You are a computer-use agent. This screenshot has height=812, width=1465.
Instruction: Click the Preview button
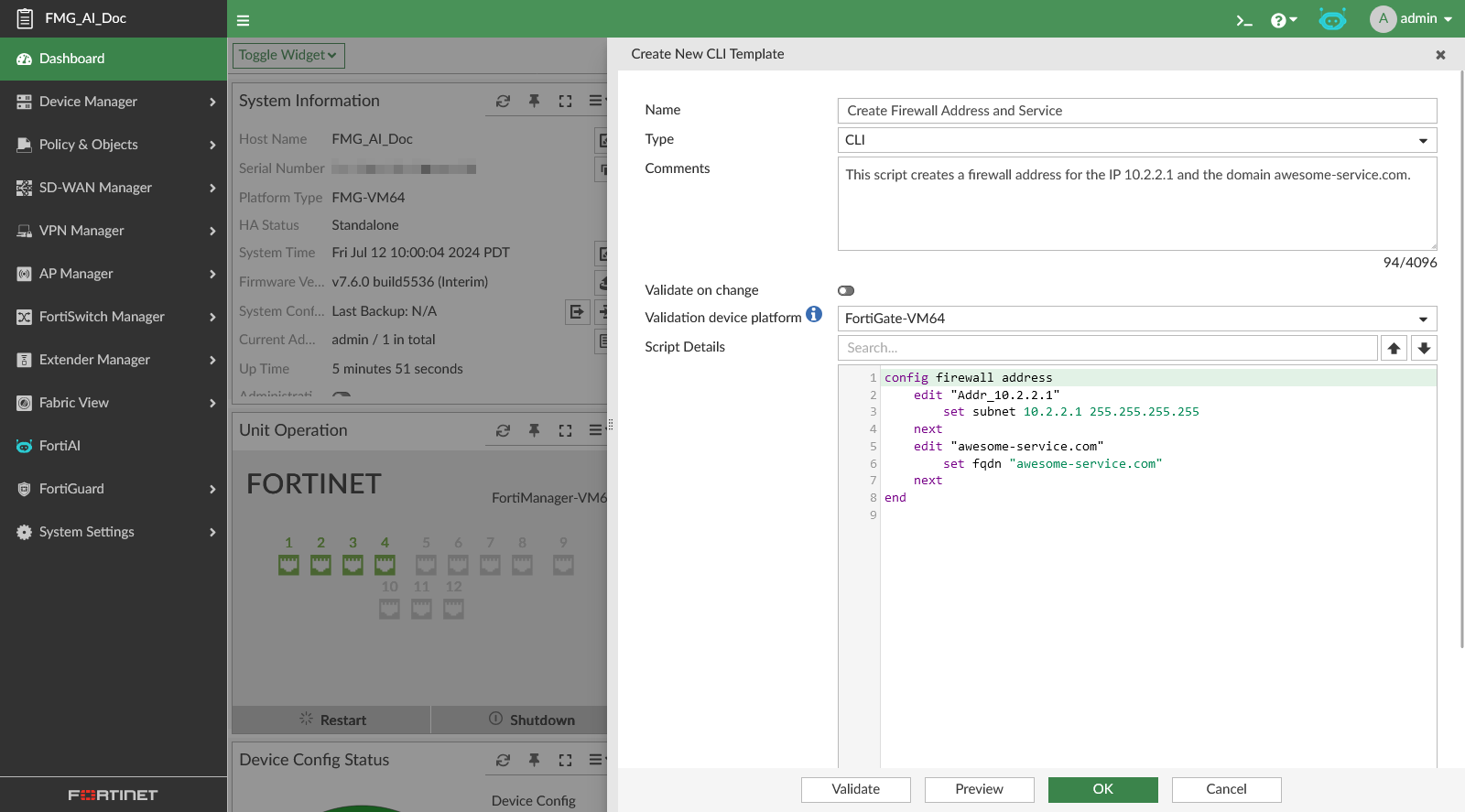tap(979, 789)
